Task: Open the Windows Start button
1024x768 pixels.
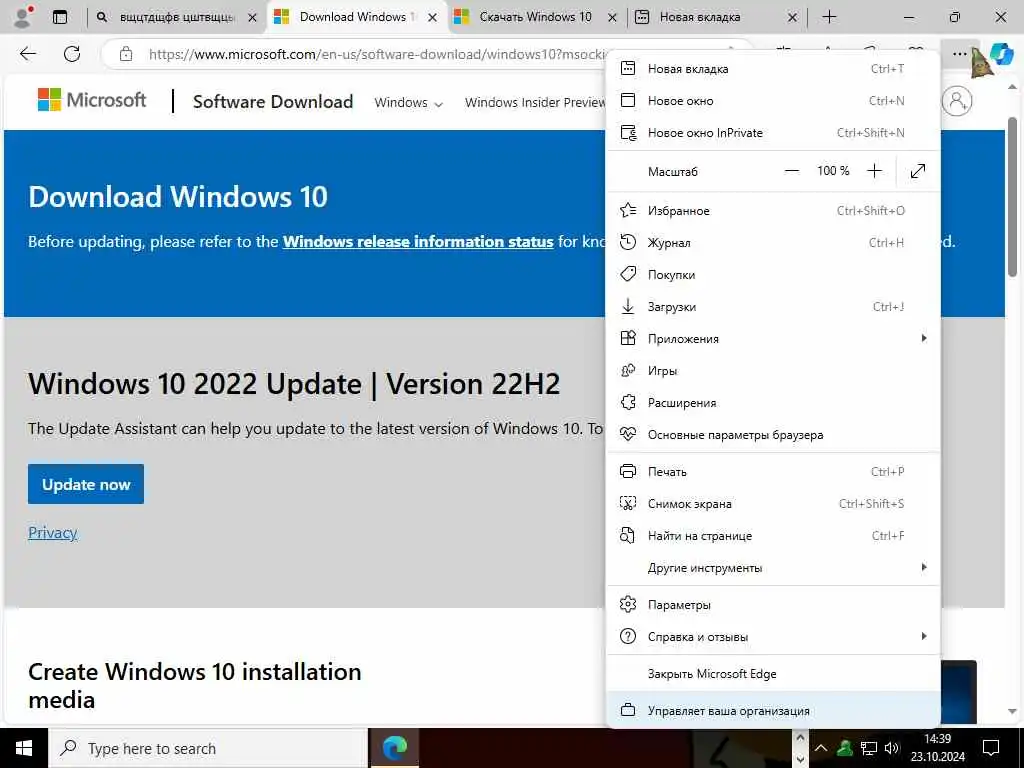Action: [24, 748]
